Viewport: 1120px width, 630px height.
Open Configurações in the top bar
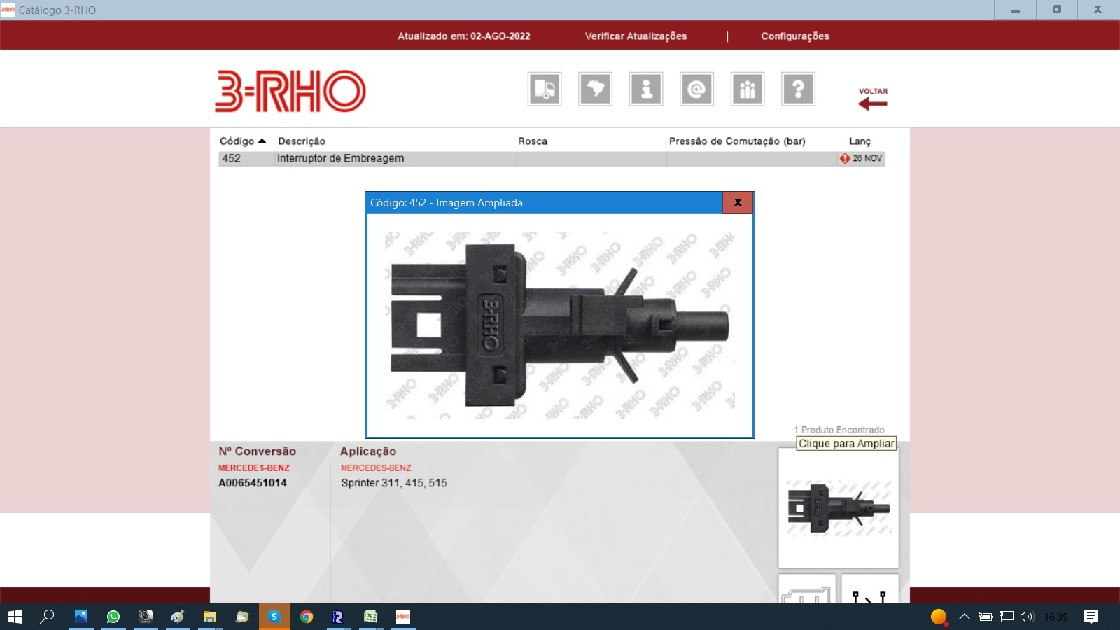[795, 36]
